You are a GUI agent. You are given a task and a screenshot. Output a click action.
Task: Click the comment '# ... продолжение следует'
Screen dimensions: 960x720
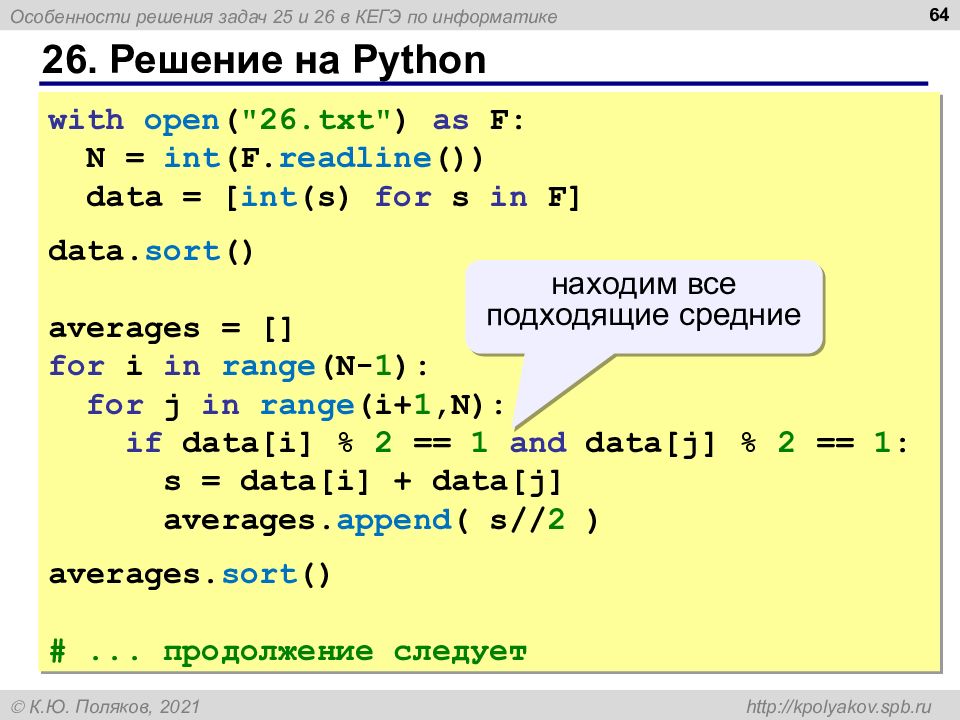288,651
